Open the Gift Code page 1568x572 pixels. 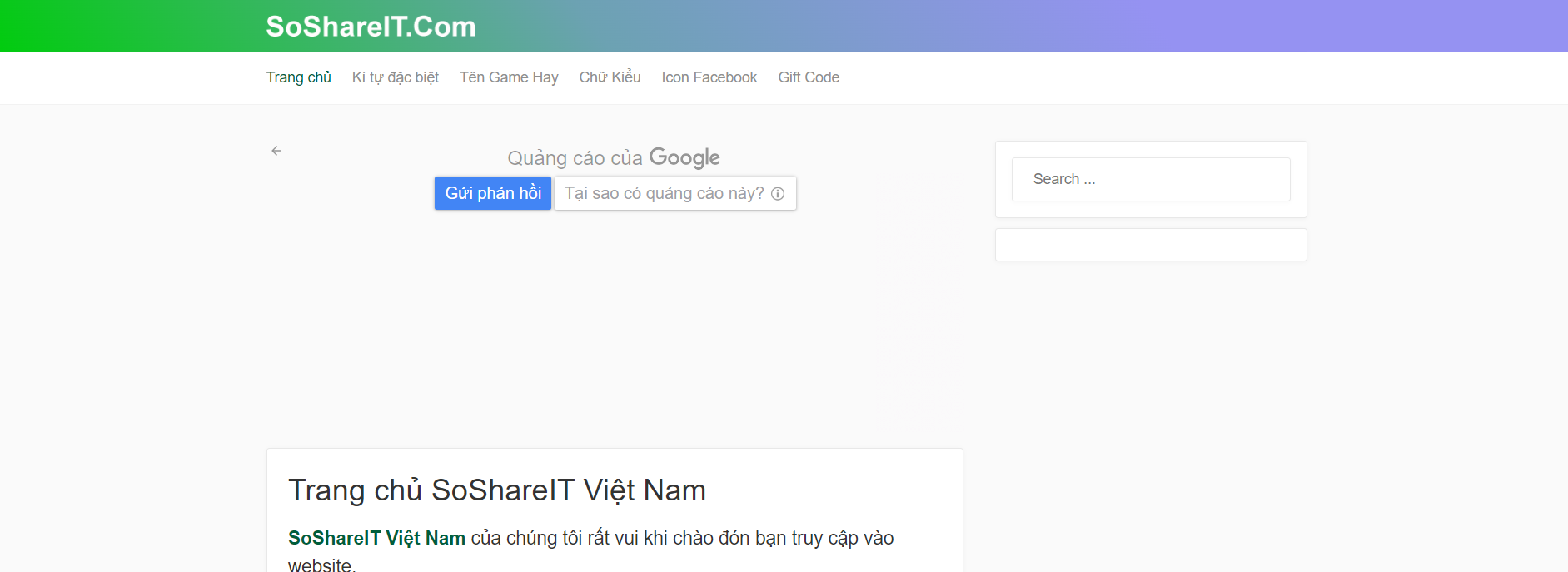click(809, 77)
